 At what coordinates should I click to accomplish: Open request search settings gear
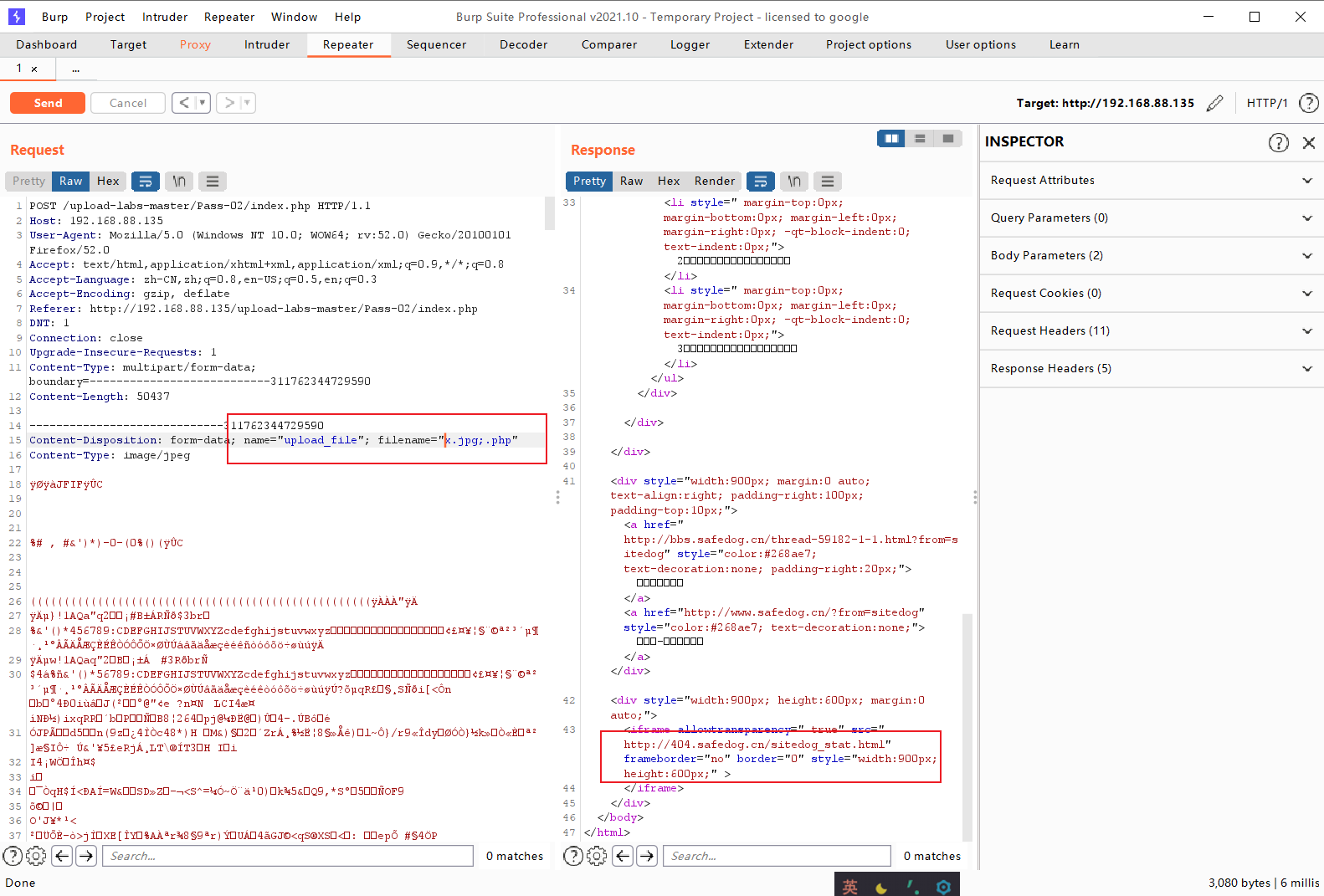click(36, 856)
